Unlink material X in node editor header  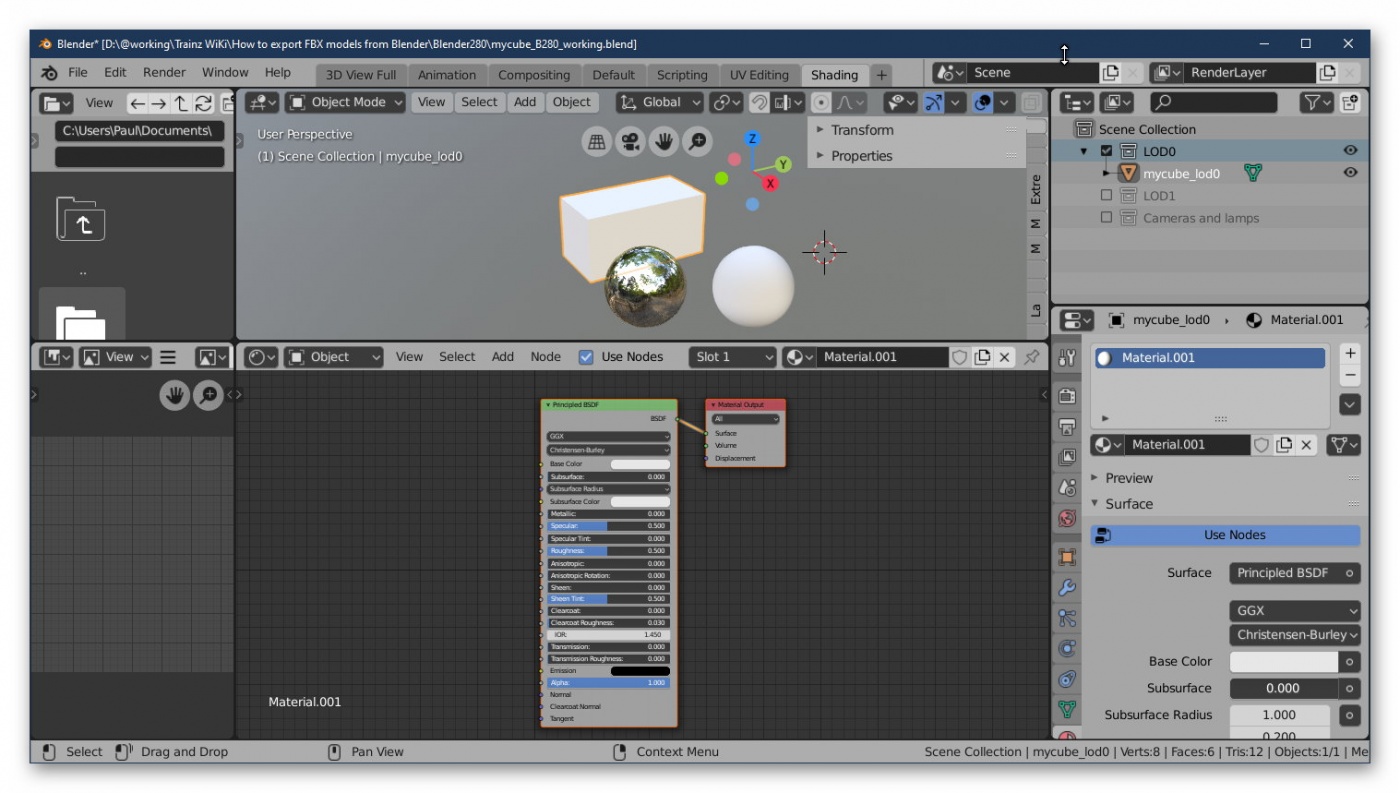(1005, 357)
